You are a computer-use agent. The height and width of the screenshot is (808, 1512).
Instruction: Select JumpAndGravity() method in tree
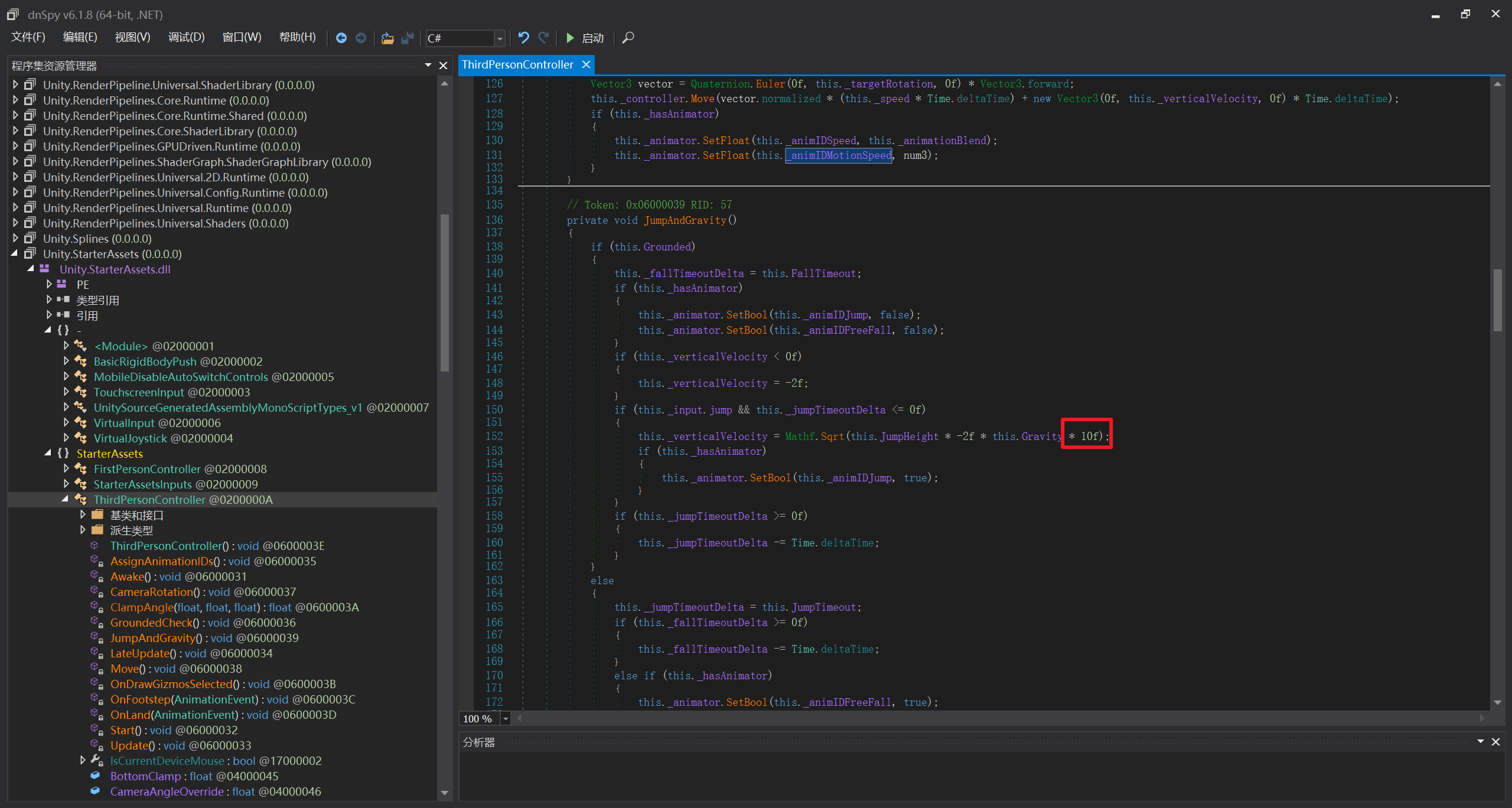click(x=152, y=638)
